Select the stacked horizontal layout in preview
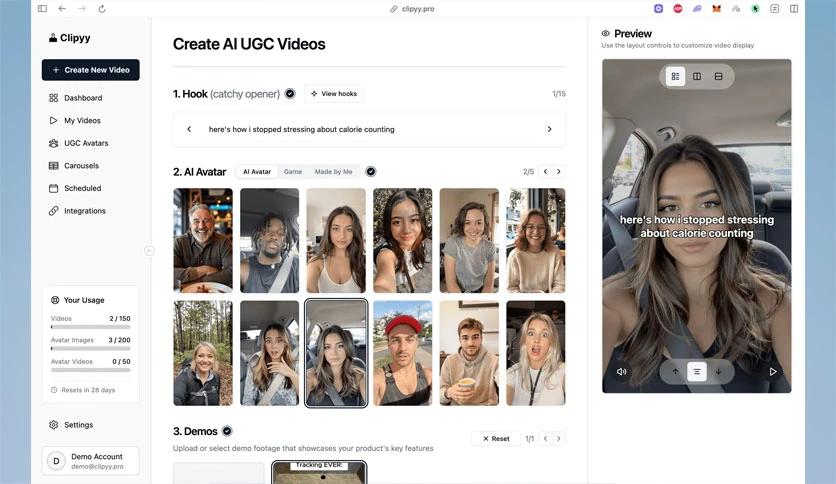 (718, 76)
